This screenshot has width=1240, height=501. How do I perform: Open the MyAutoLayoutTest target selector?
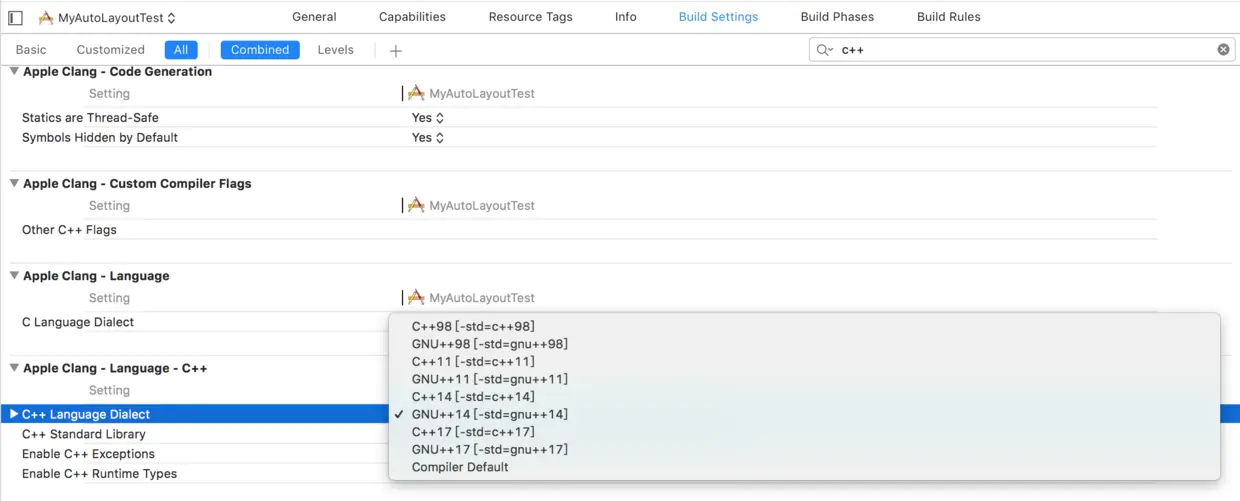coord(108,18)
